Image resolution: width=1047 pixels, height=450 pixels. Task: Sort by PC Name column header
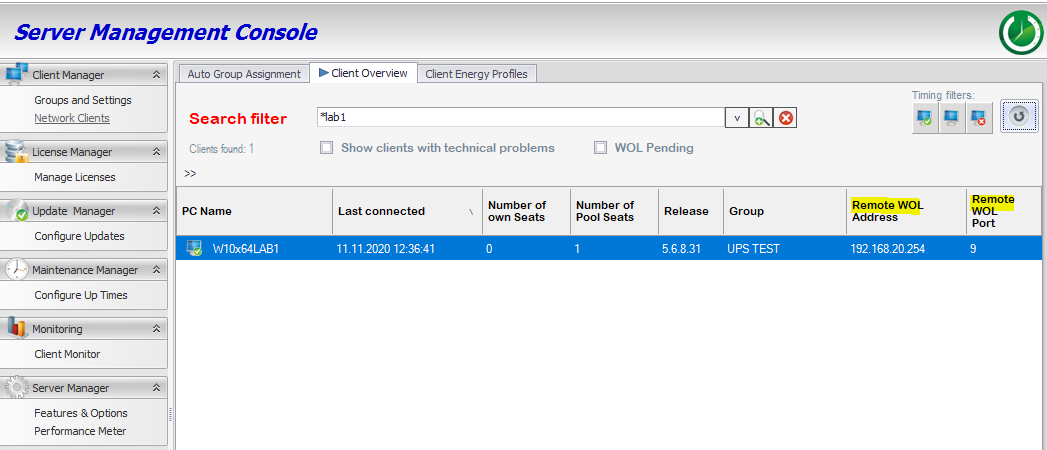click(x=254, y=211)
